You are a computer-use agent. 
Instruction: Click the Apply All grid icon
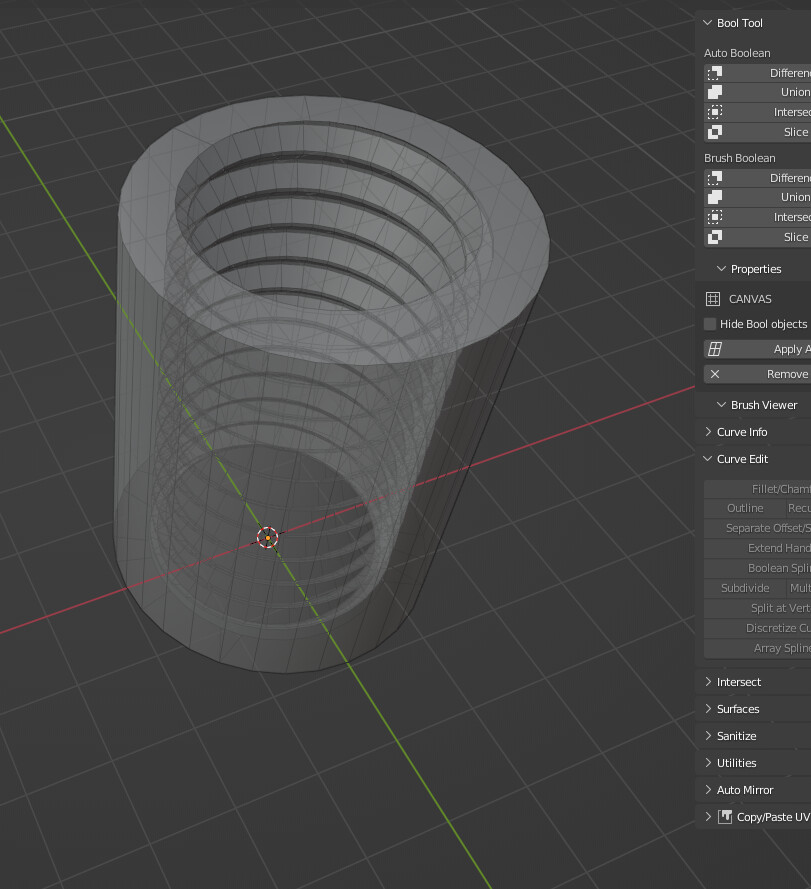(716, 348)
